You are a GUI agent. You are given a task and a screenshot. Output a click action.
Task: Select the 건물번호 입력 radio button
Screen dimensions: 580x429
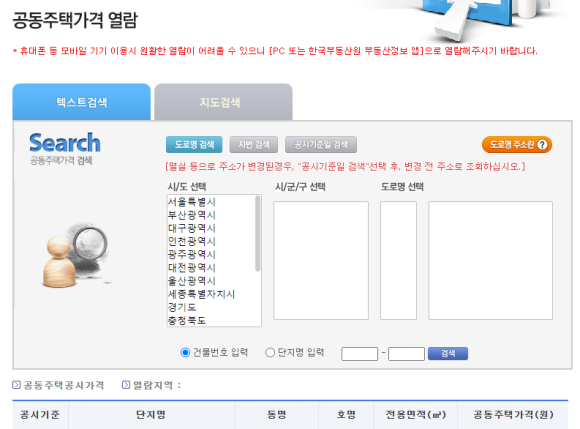coord(185,353)
